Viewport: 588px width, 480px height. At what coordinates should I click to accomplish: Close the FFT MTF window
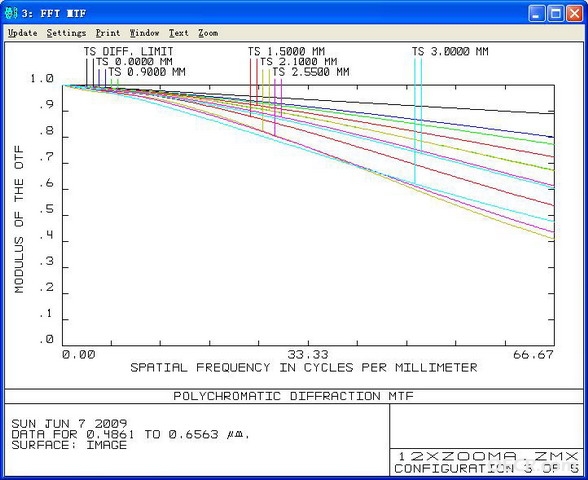pos(574,14)
